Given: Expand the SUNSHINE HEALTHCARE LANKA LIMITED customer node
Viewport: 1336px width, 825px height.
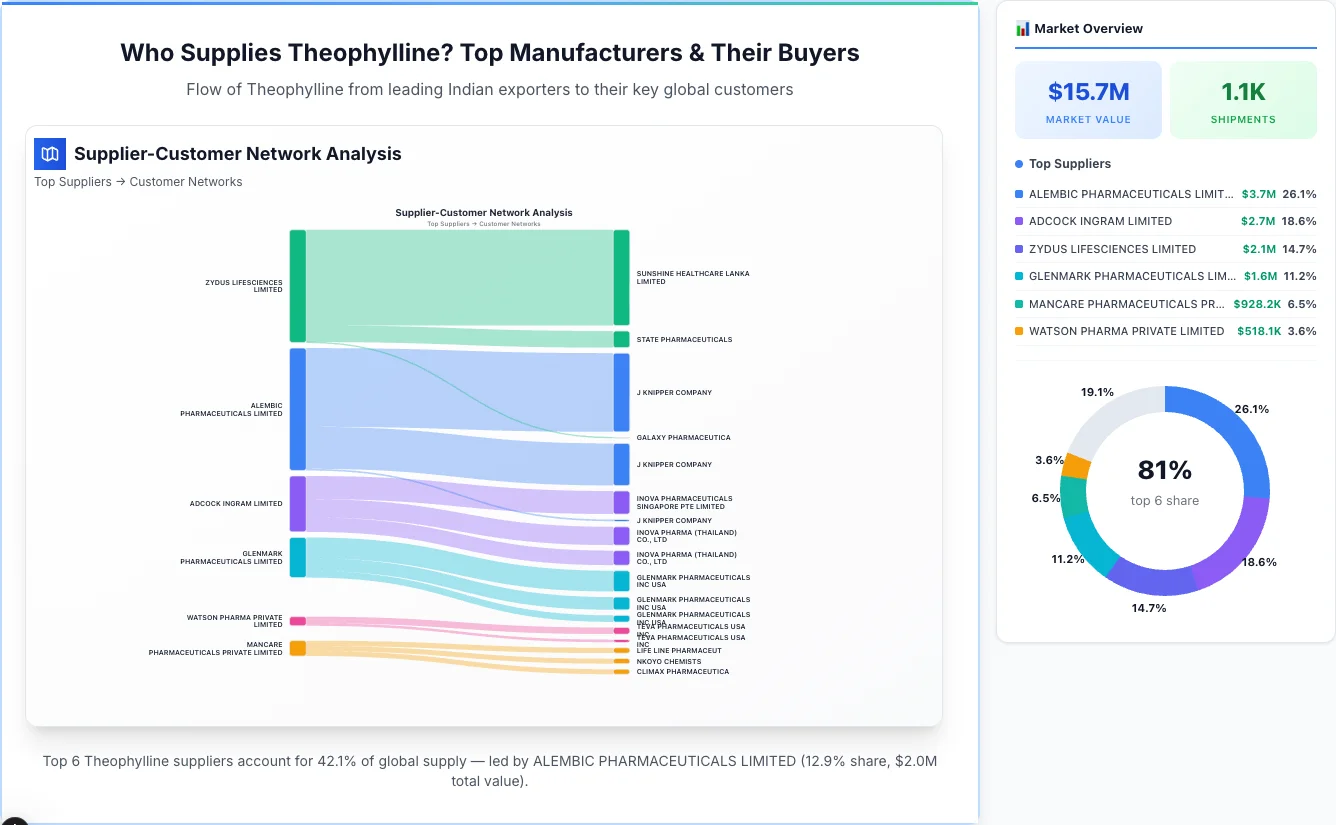Looking at the screenshot, I should coord(621,275).
